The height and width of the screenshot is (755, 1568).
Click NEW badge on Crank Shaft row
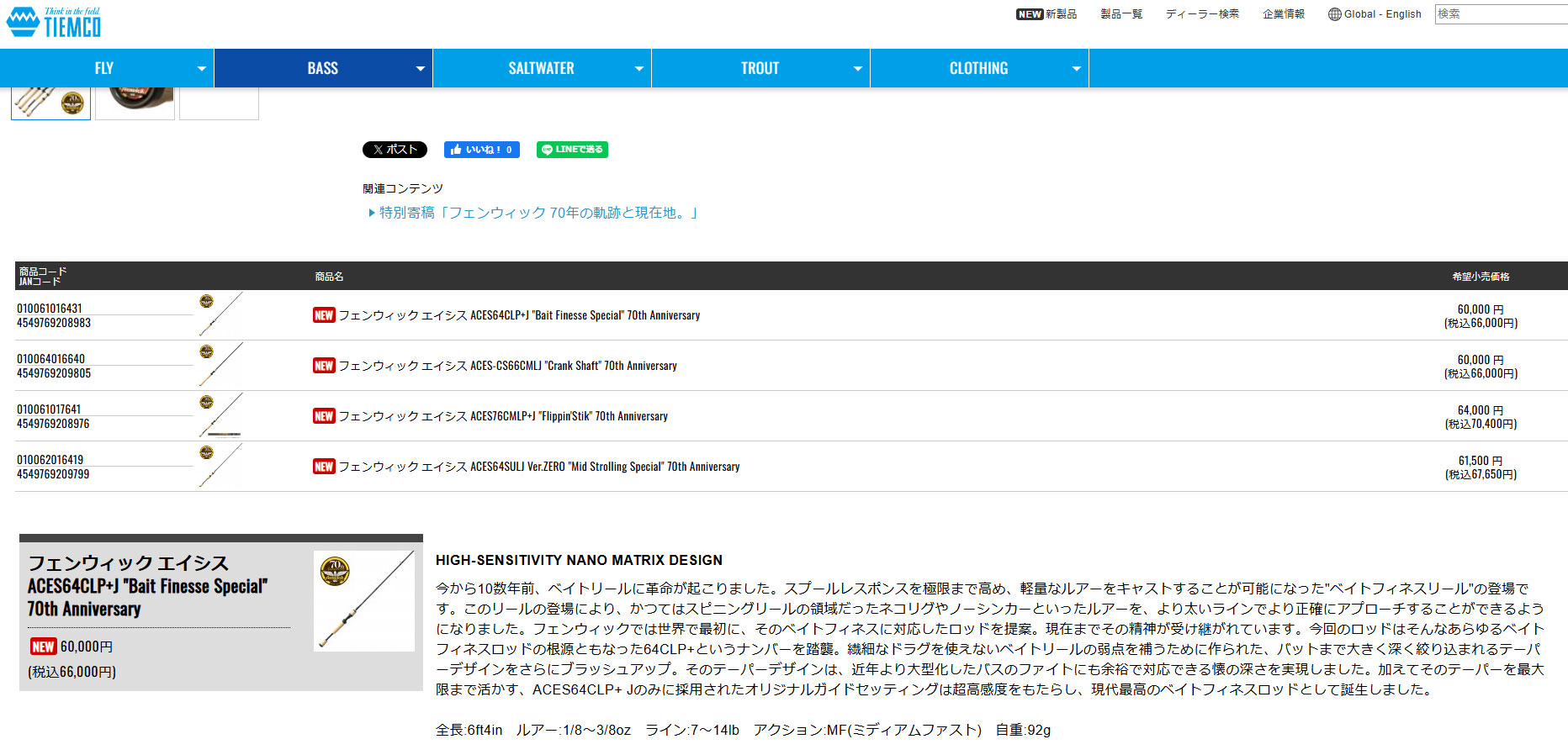(324, 366)
